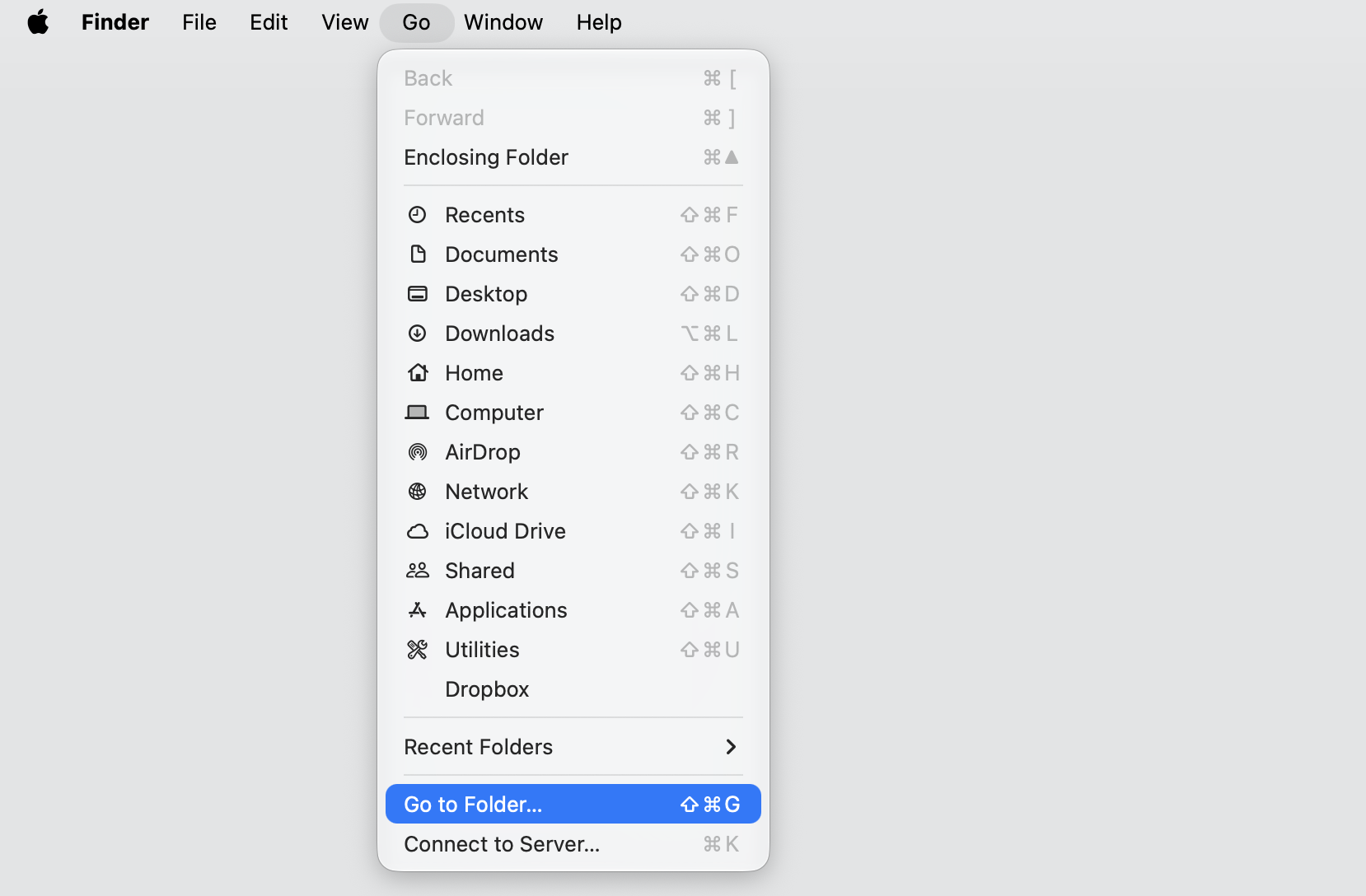
Task: Go to the iCloud Drive label
Action: tap(505, 531)
